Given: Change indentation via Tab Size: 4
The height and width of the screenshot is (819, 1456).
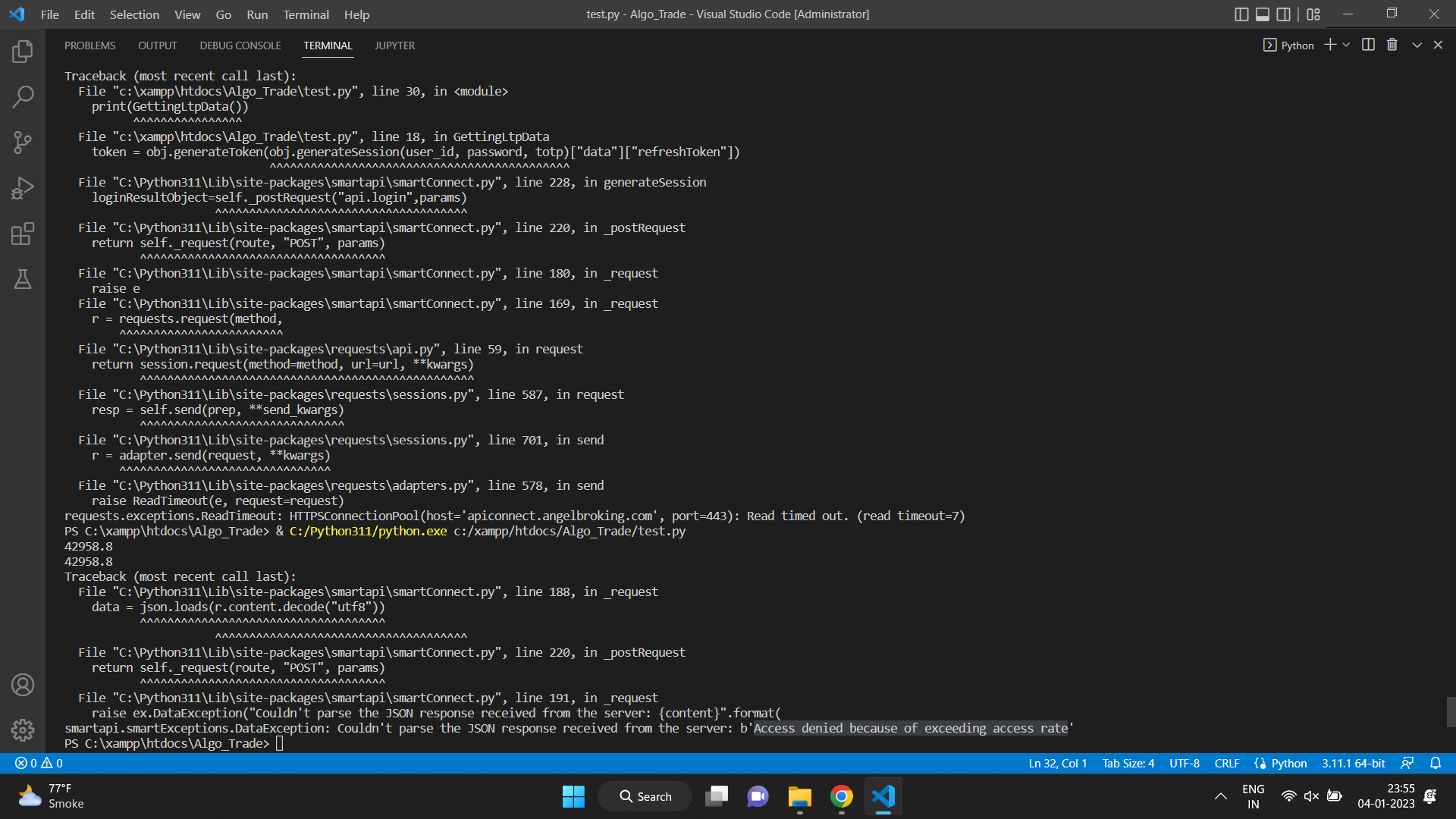Looking at the screenshot, I should click(x=1128, y=764).
